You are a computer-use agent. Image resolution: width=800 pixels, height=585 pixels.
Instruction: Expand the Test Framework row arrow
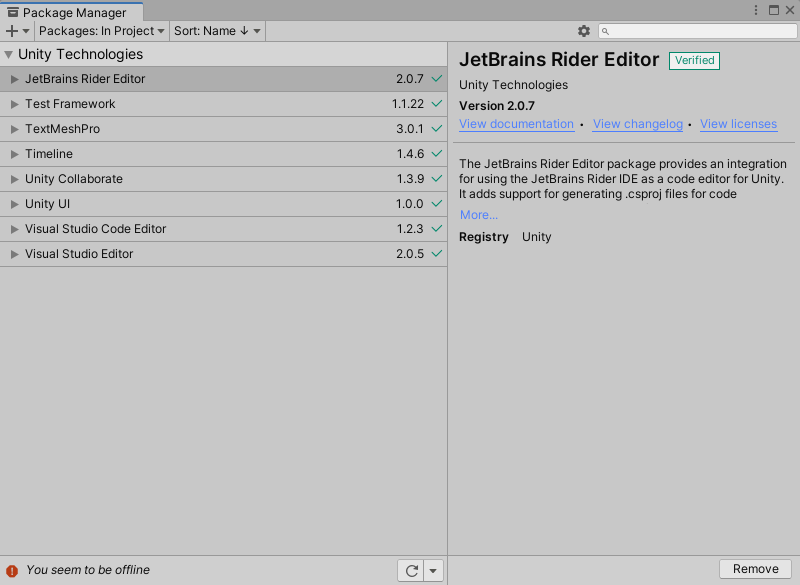click(15, 104)
